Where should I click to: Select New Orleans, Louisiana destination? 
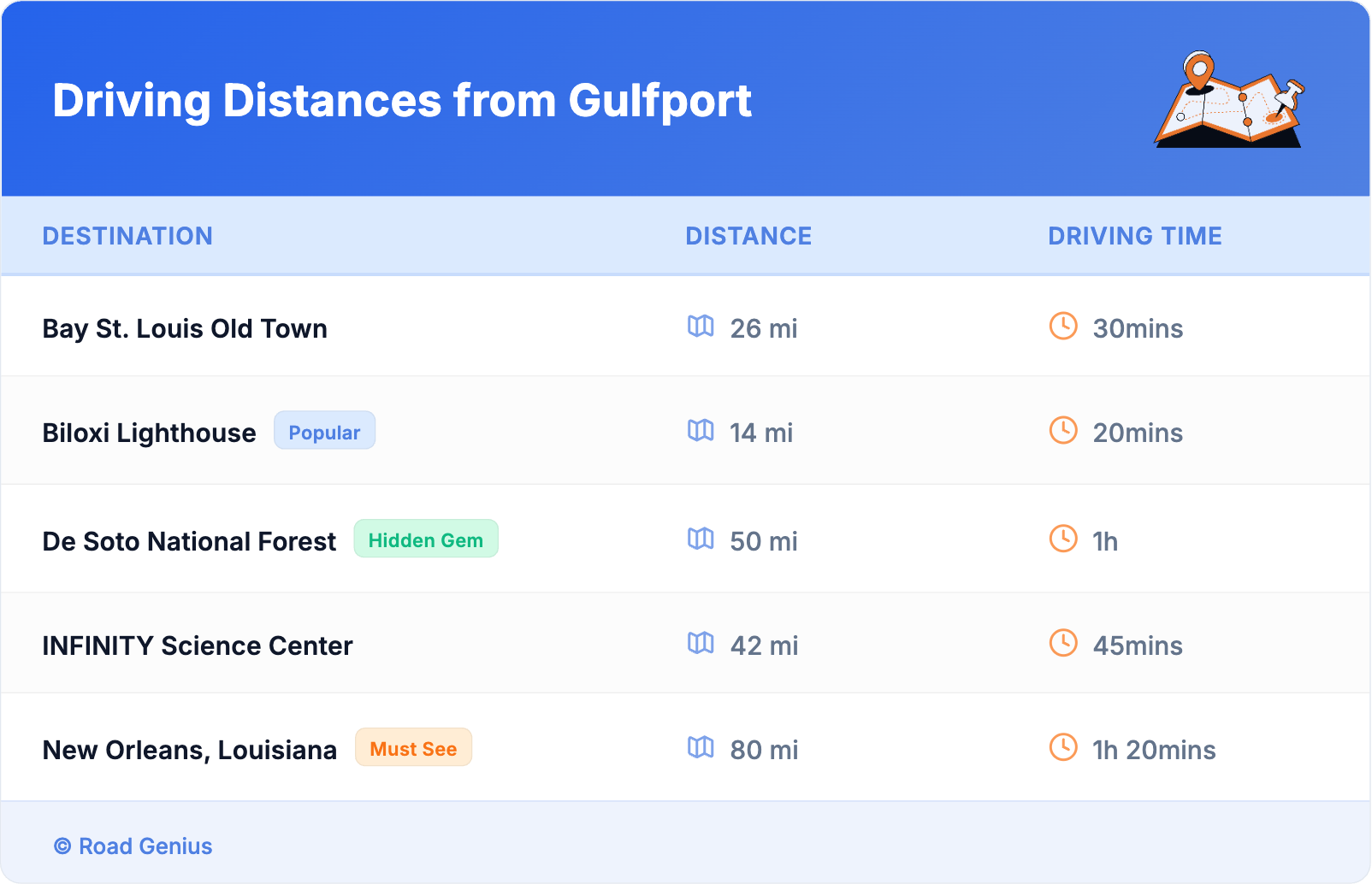click(x=190, y=750)
